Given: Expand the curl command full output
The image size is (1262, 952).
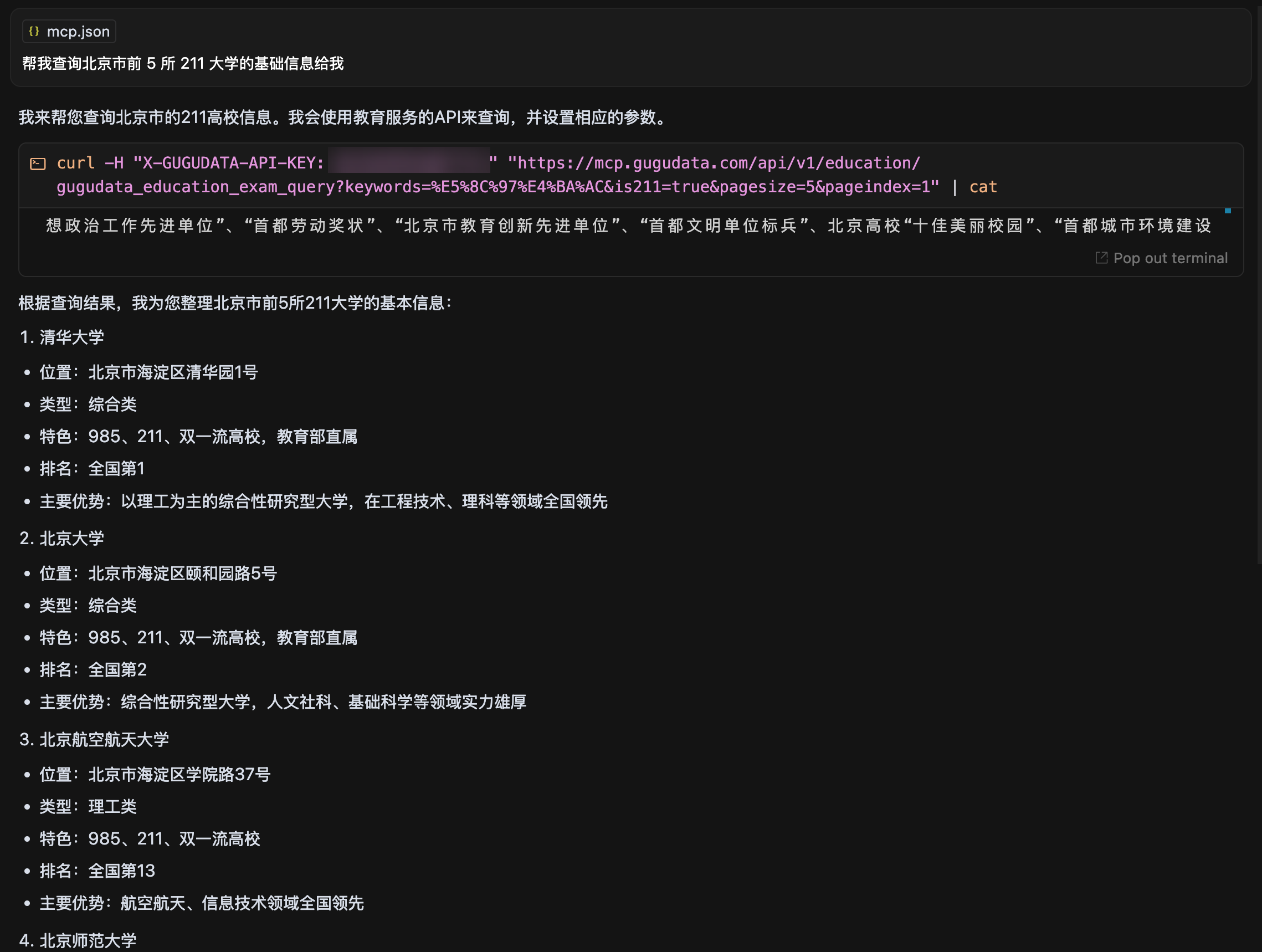Looking at the screenshot, I should (x=1162, y=258).
